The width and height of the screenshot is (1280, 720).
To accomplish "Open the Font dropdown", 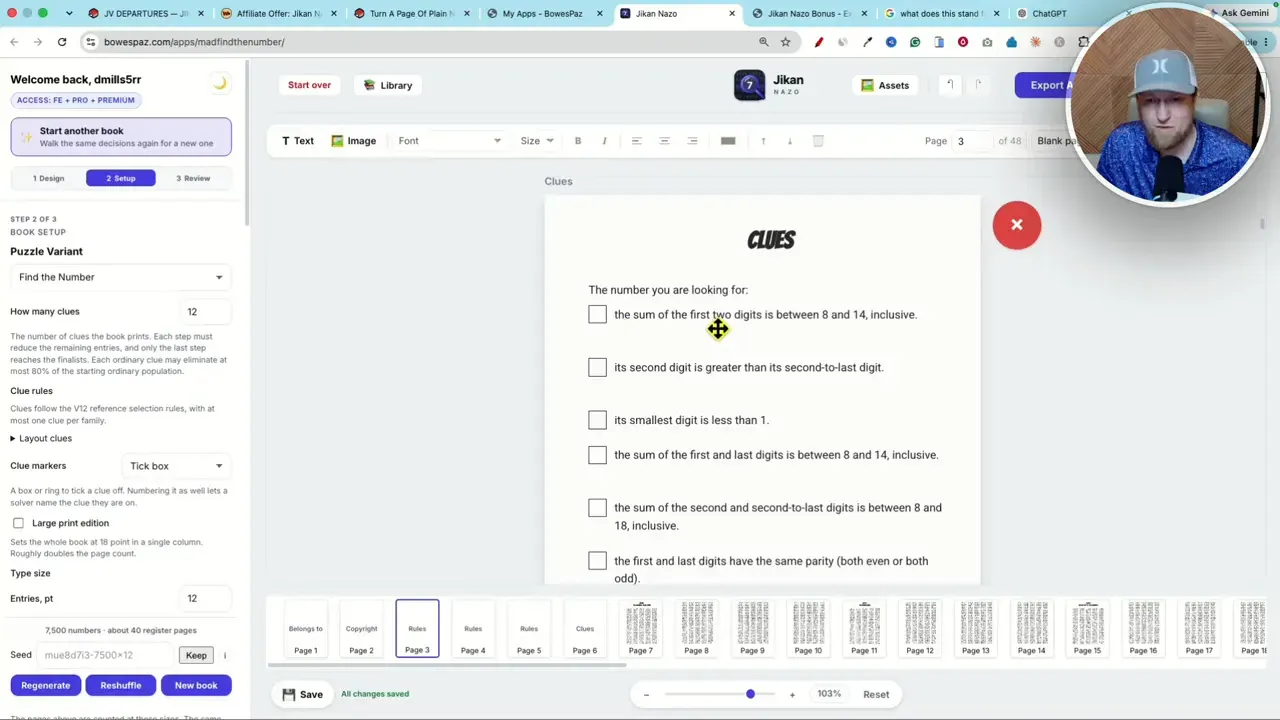I will pos(449,141).
